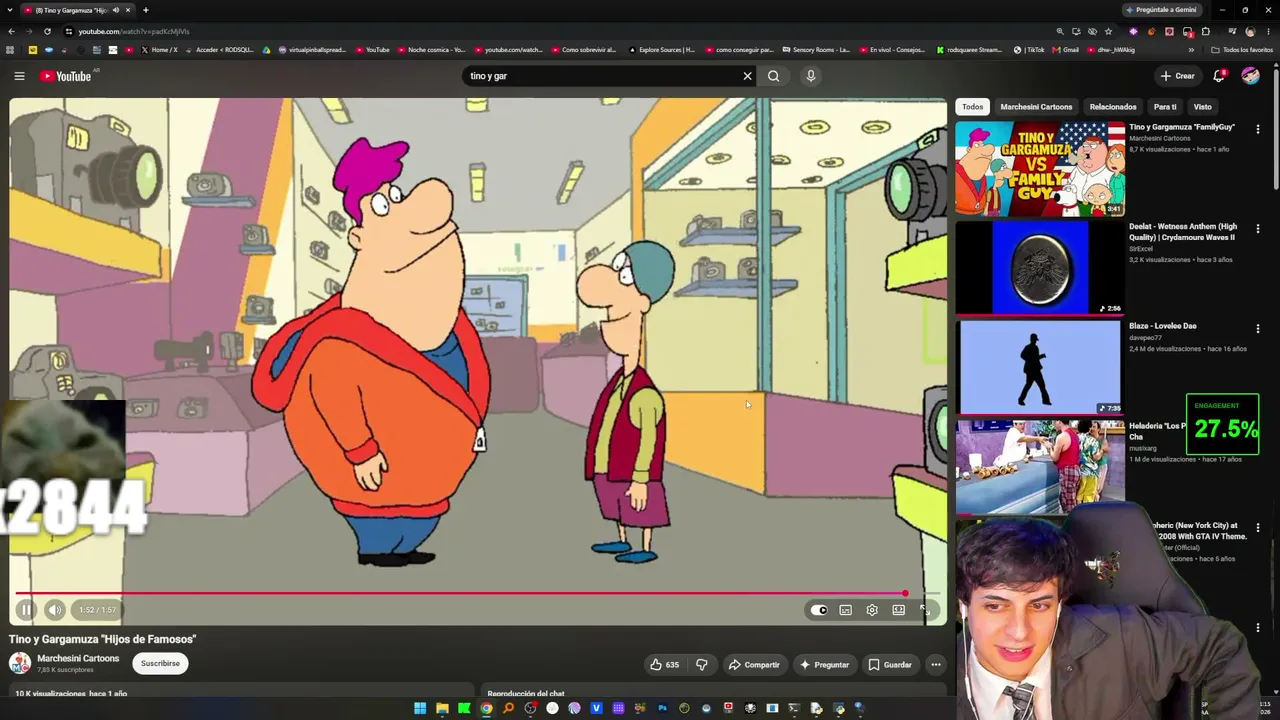Enter full screen mode
This screenshot has width=1280, height=720.
[925, 610]
